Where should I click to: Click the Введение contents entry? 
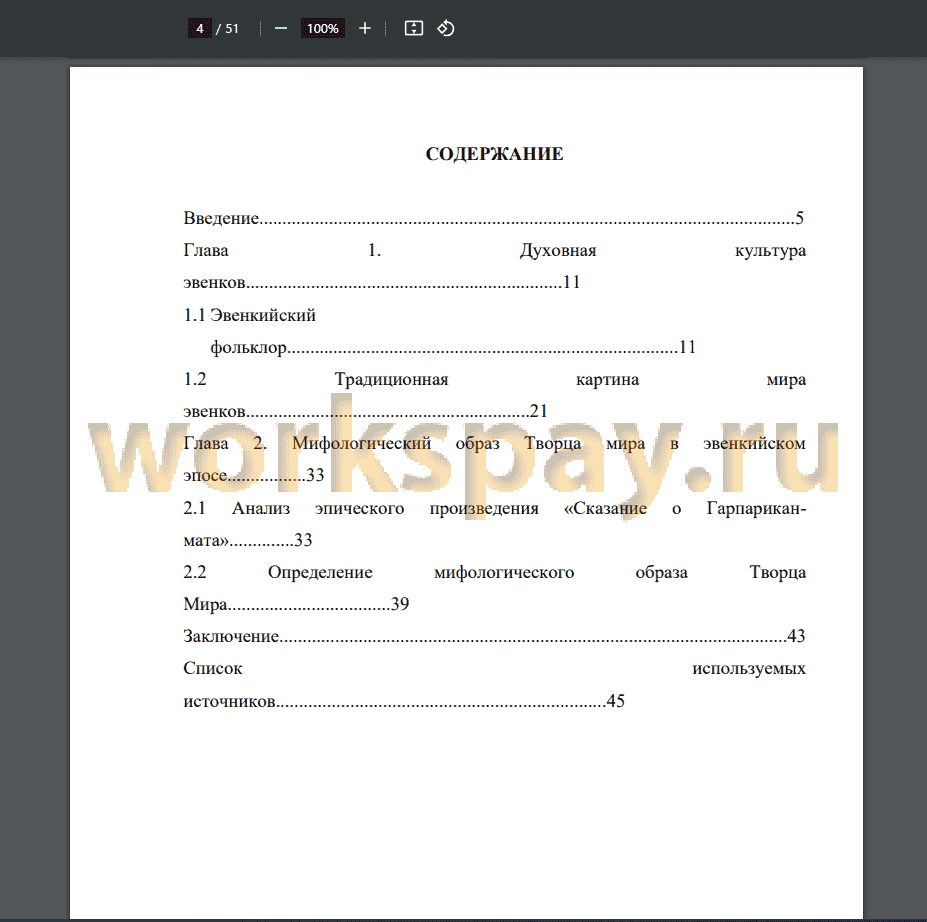tap(494, 218)
